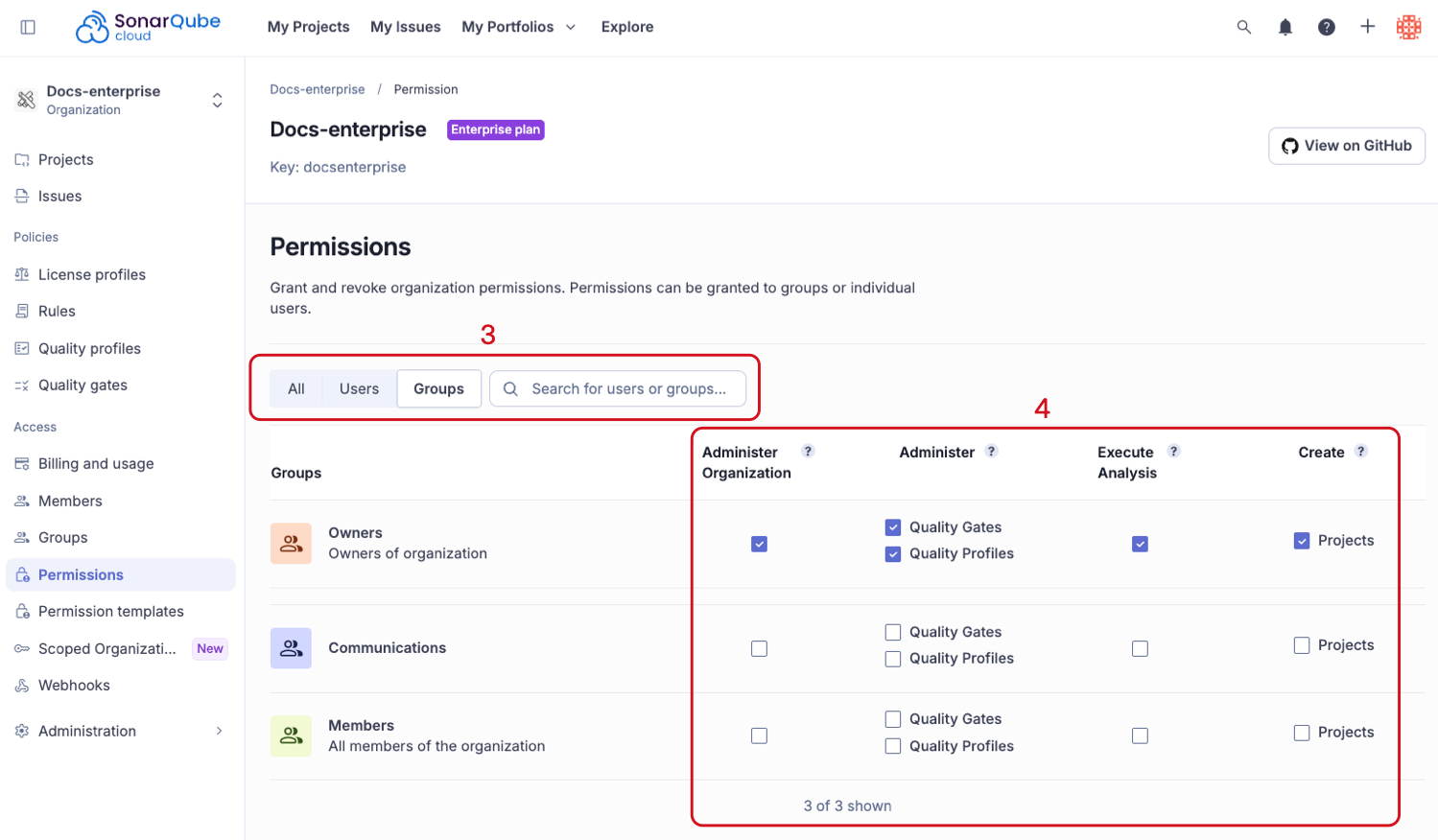The width and height of the screenshot is (1438, 840).
Task: Open Members page in sidebar
Action: pyautogui.click(x=120, y=501)
